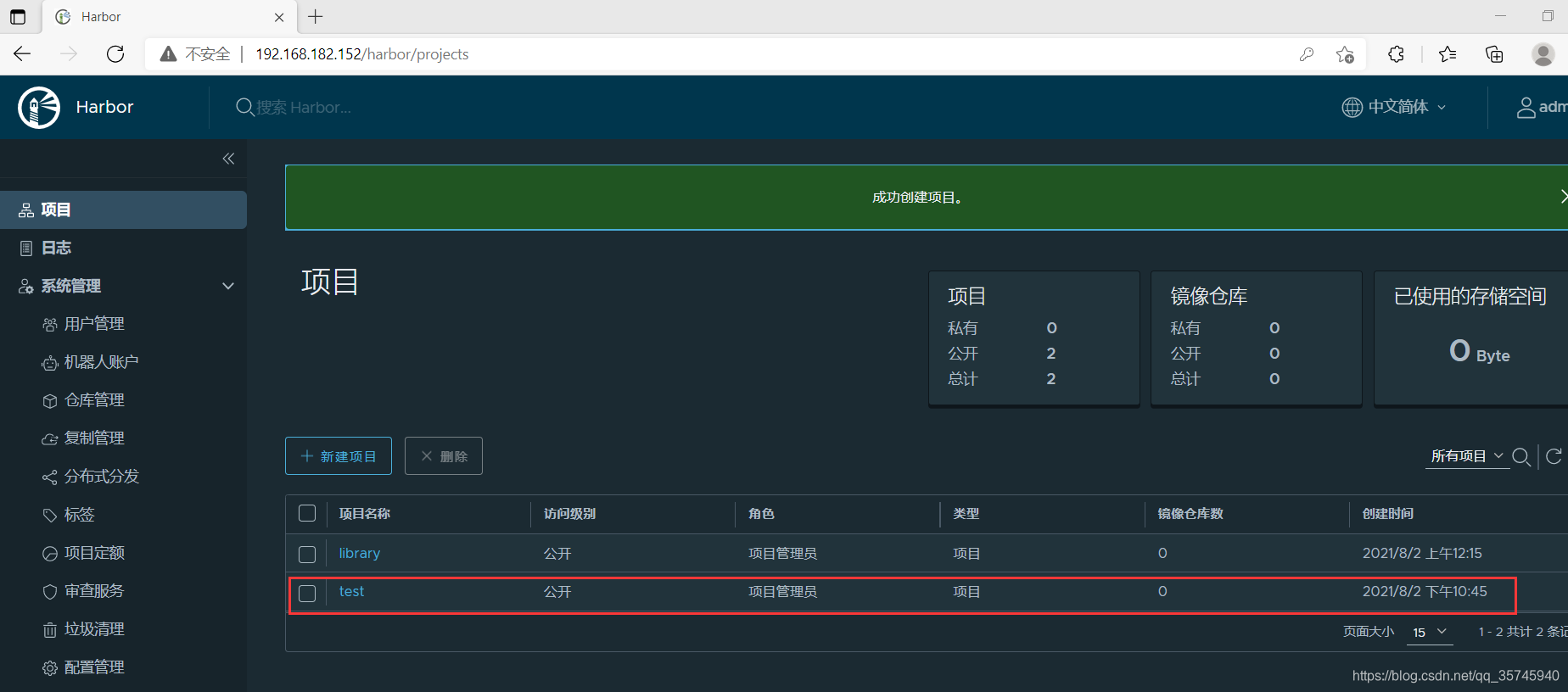Refresh the project list
The image size is (1568, 692).
pyautogui.click(x=1554, y=456)
